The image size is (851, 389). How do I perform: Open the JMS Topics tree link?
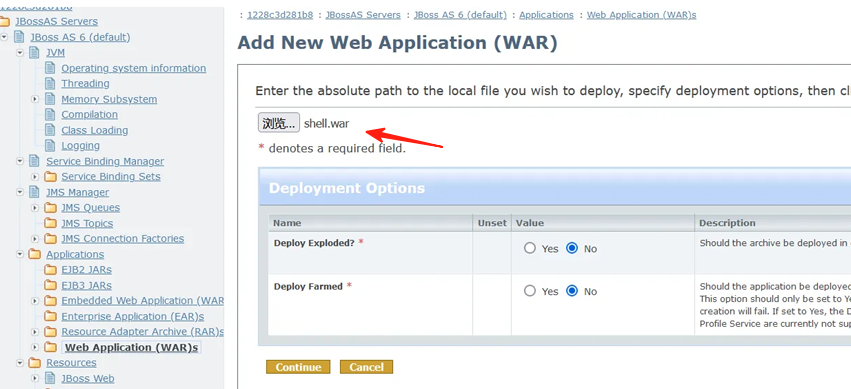(x=87, y=224)
